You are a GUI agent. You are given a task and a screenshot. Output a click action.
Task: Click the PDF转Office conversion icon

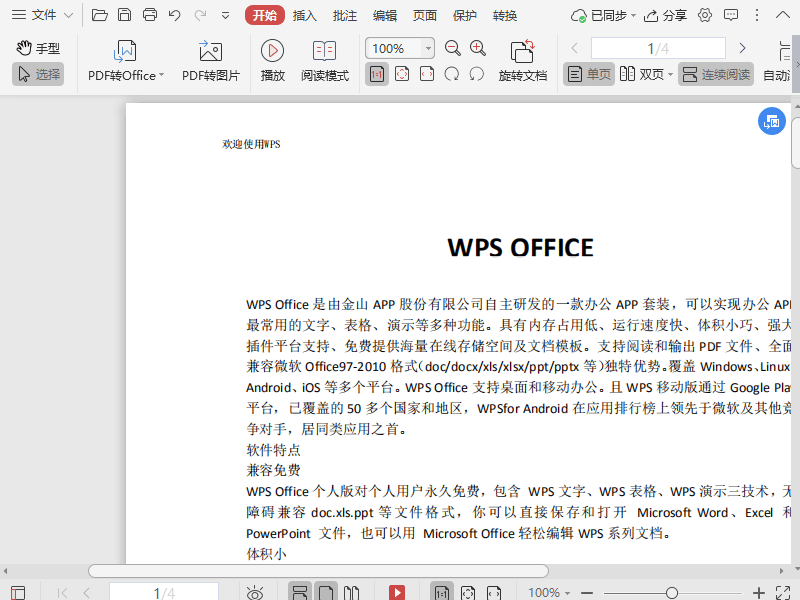click(126, 52)
